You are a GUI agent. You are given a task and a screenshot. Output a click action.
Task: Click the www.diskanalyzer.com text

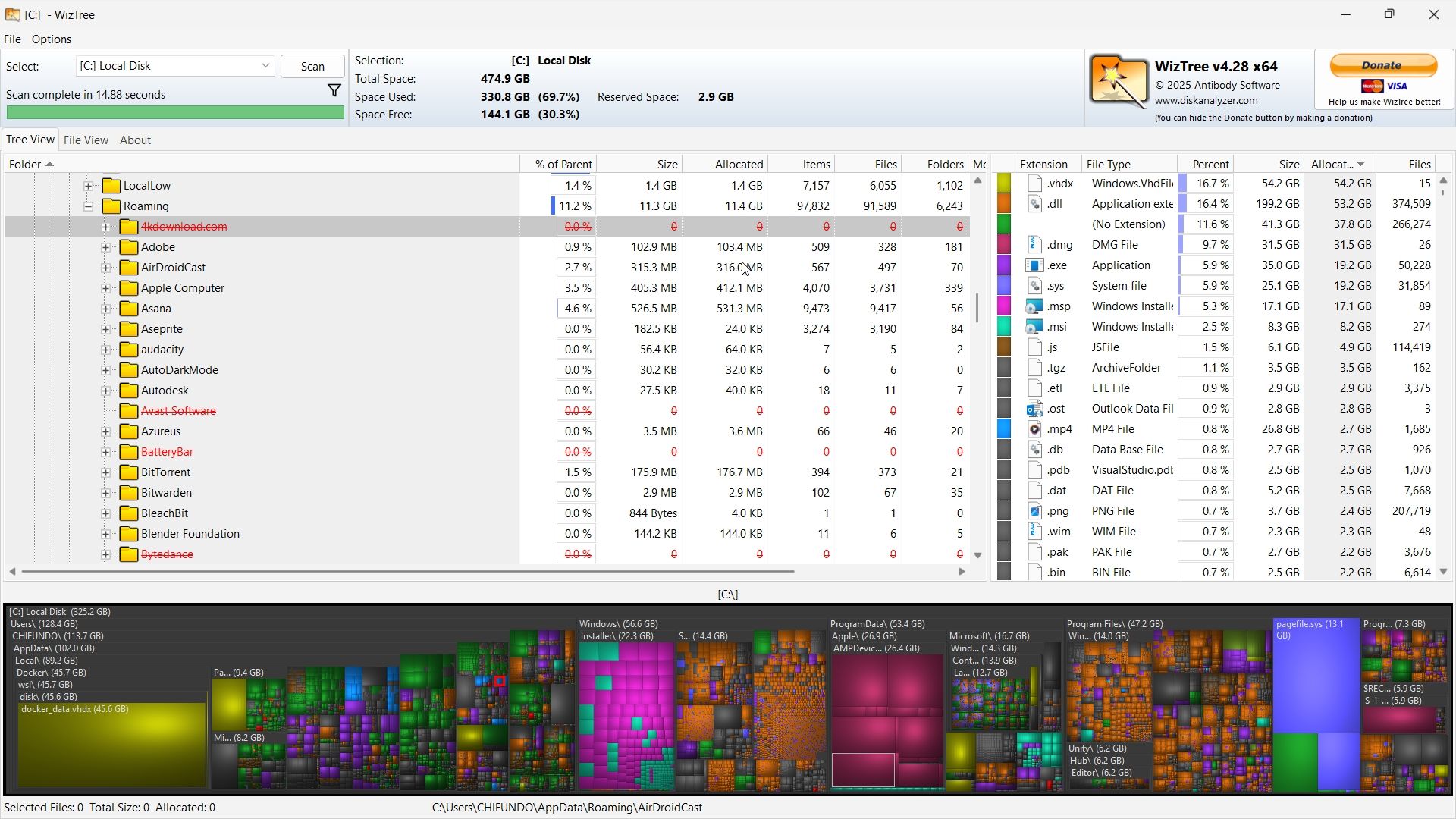1206,100
